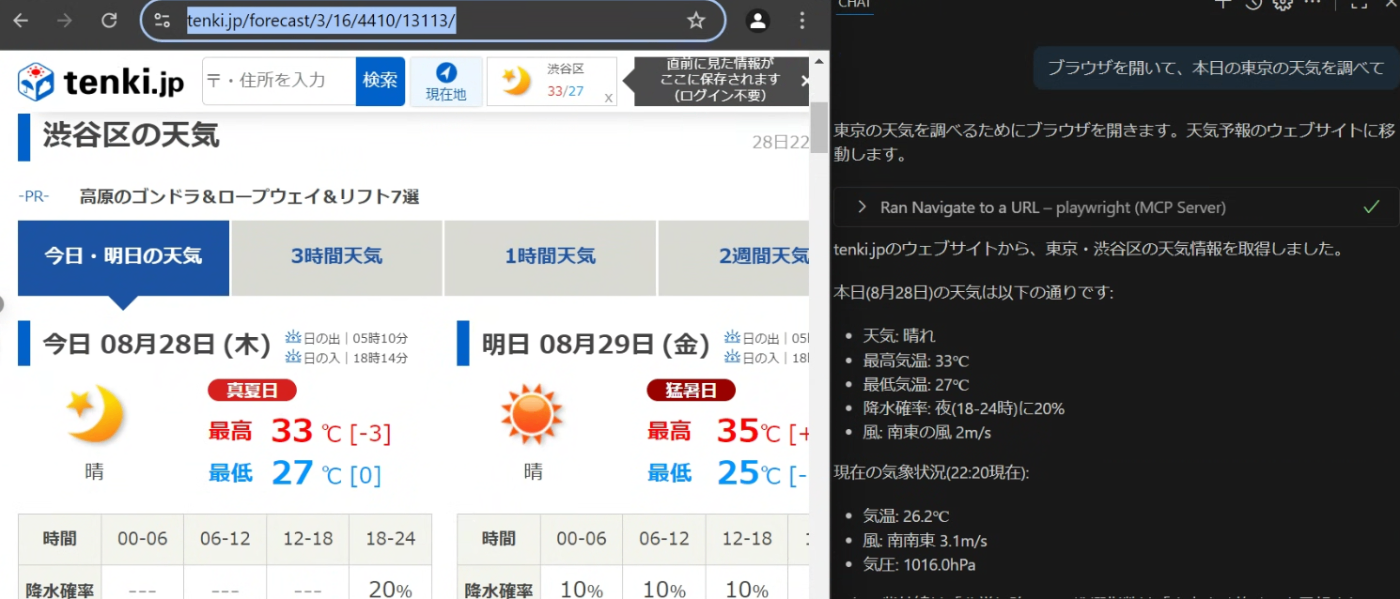Go forward in the browser
The height and width of the screenshot is (599, 1400).
(x=65, y=20)
